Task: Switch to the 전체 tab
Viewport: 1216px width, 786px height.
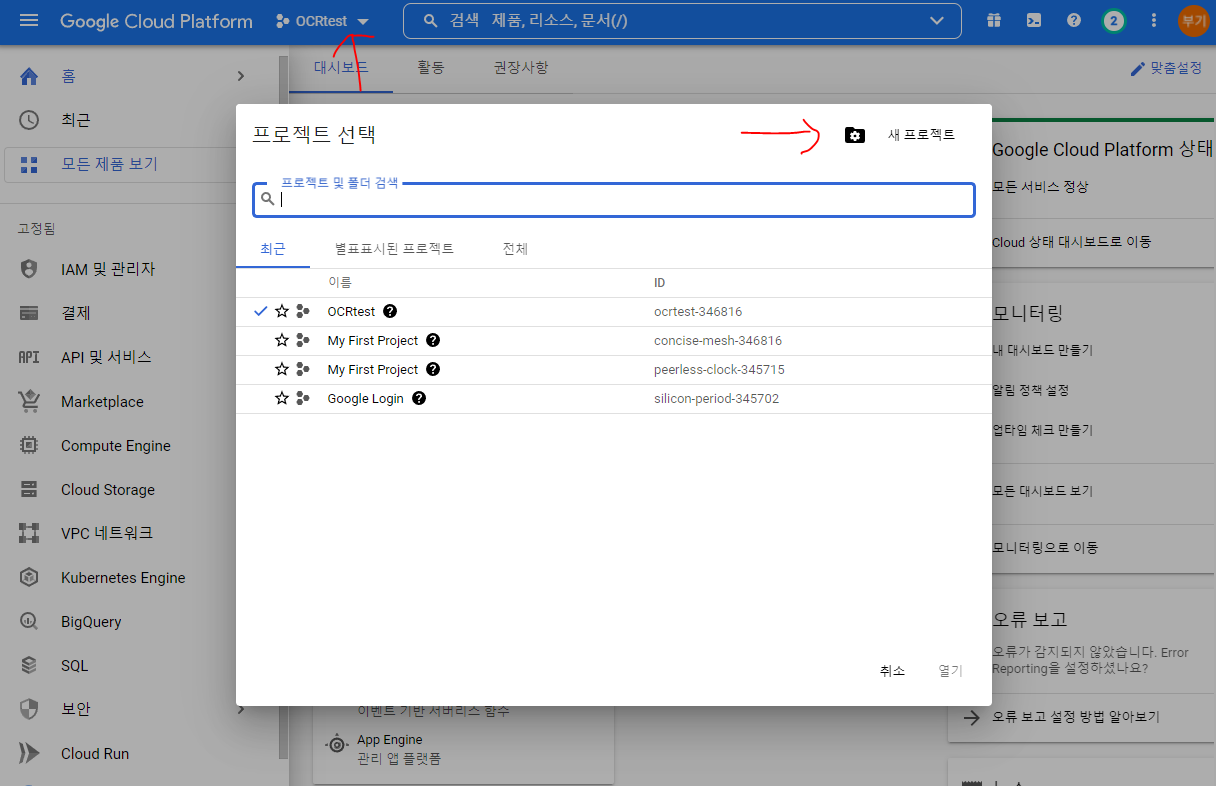Action: coord(515,249)
